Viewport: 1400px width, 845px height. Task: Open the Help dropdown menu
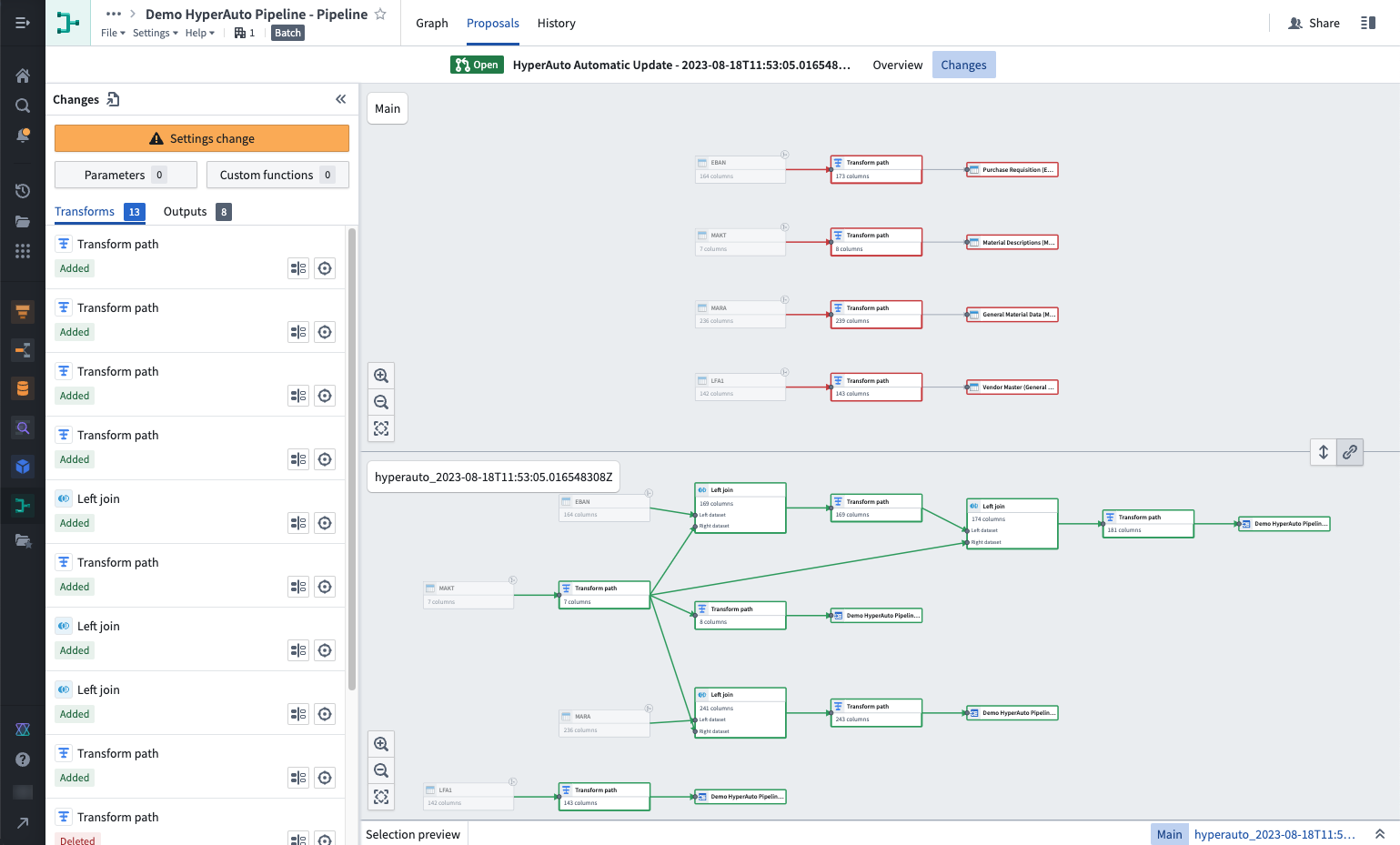click(x=199, y=33)
